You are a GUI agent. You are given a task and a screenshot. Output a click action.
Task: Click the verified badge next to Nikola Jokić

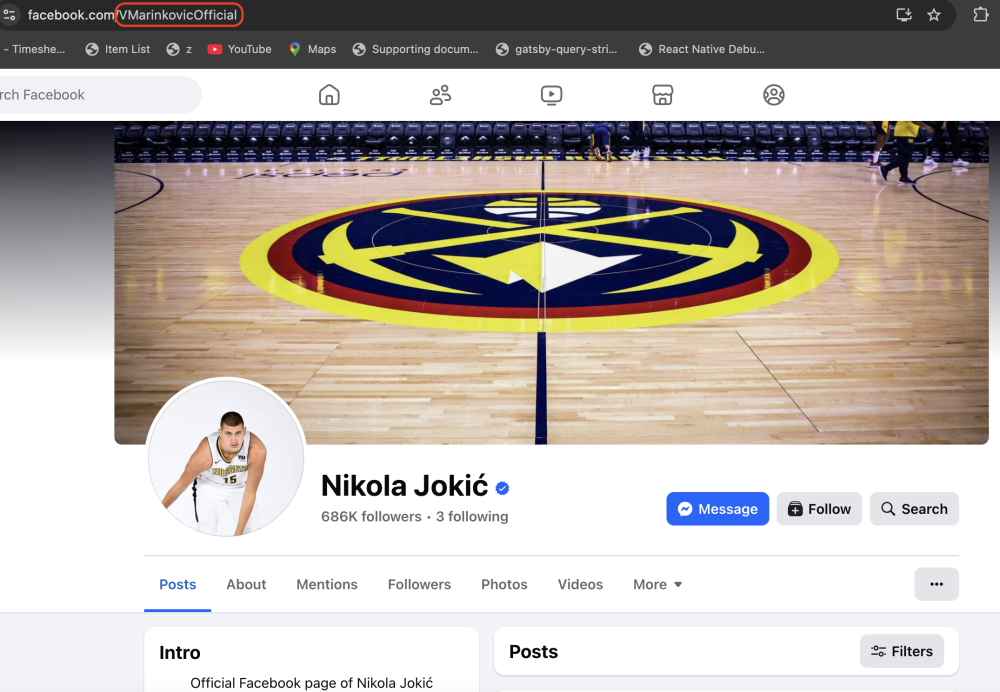click(503, 489)
